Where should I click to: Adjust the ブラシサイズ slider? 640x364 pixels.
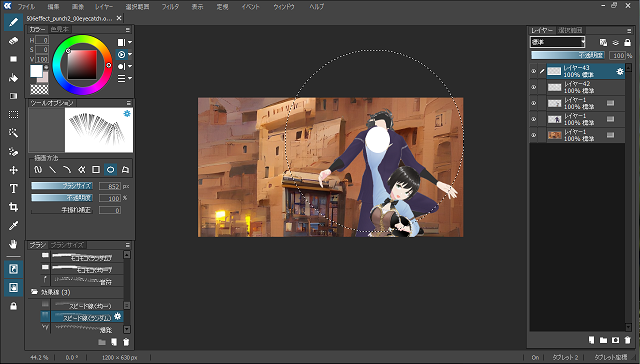(62, 186)
